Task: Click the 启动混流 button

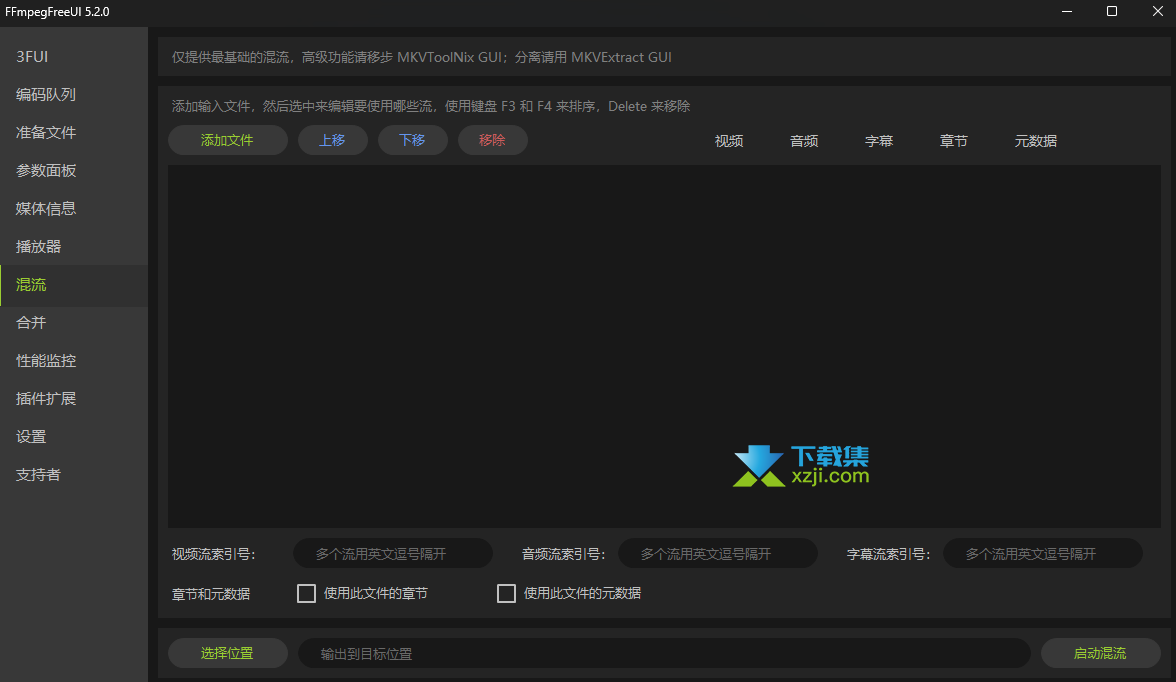Action: pyautogui.click(x=1100, y=653)
